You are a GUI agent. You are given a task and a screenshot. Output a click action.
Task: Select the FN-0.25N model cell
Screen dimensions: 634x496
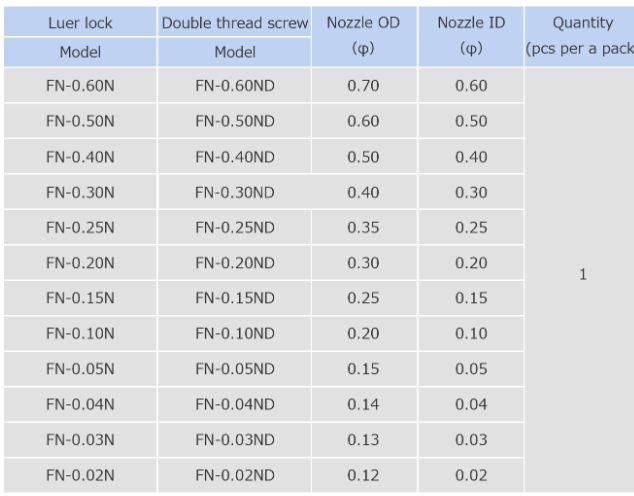click(x=80, y=228)
